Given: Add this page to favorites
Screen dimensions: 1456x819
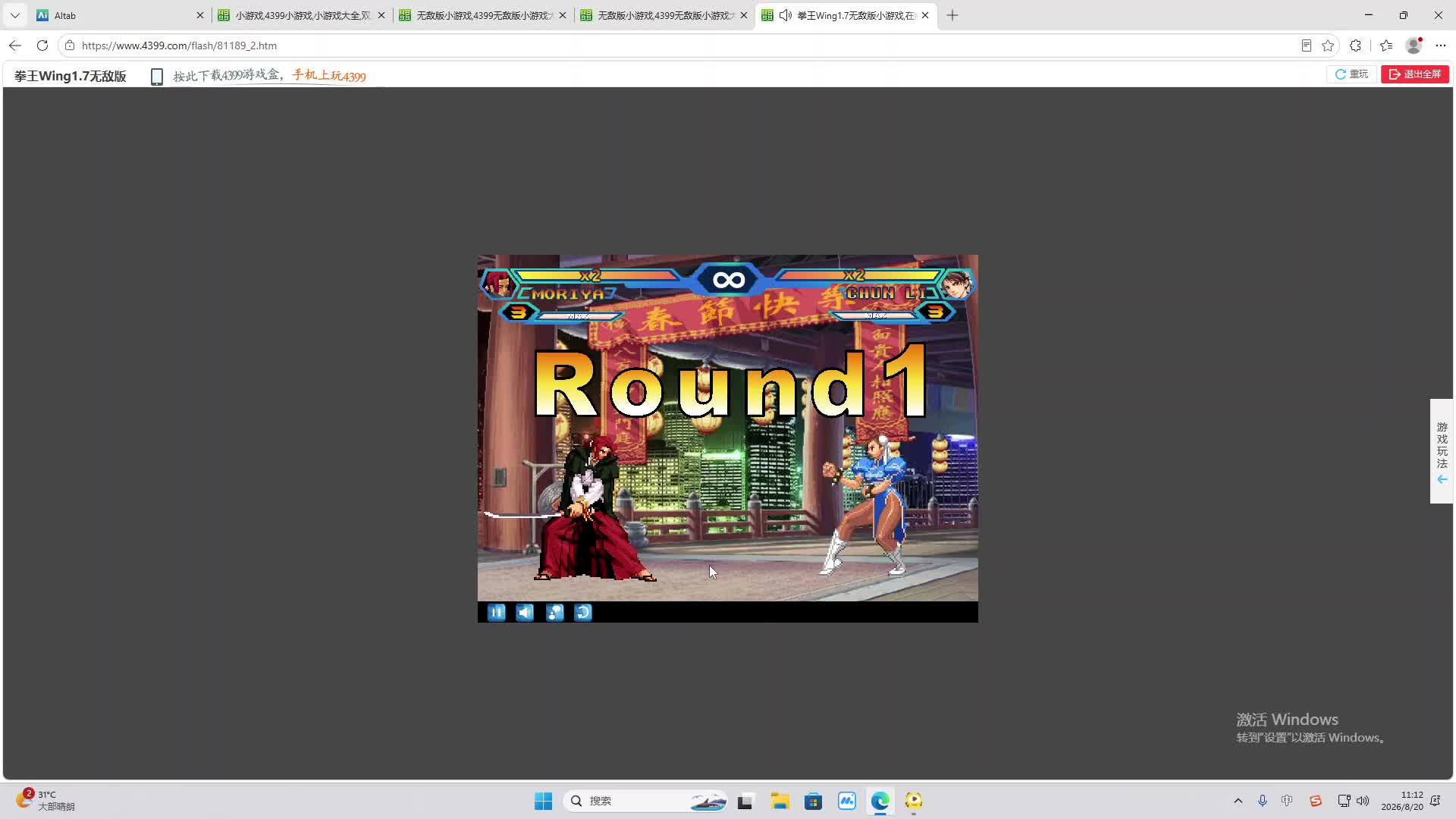Looking at the screenshot, I should pos(1328,45).
